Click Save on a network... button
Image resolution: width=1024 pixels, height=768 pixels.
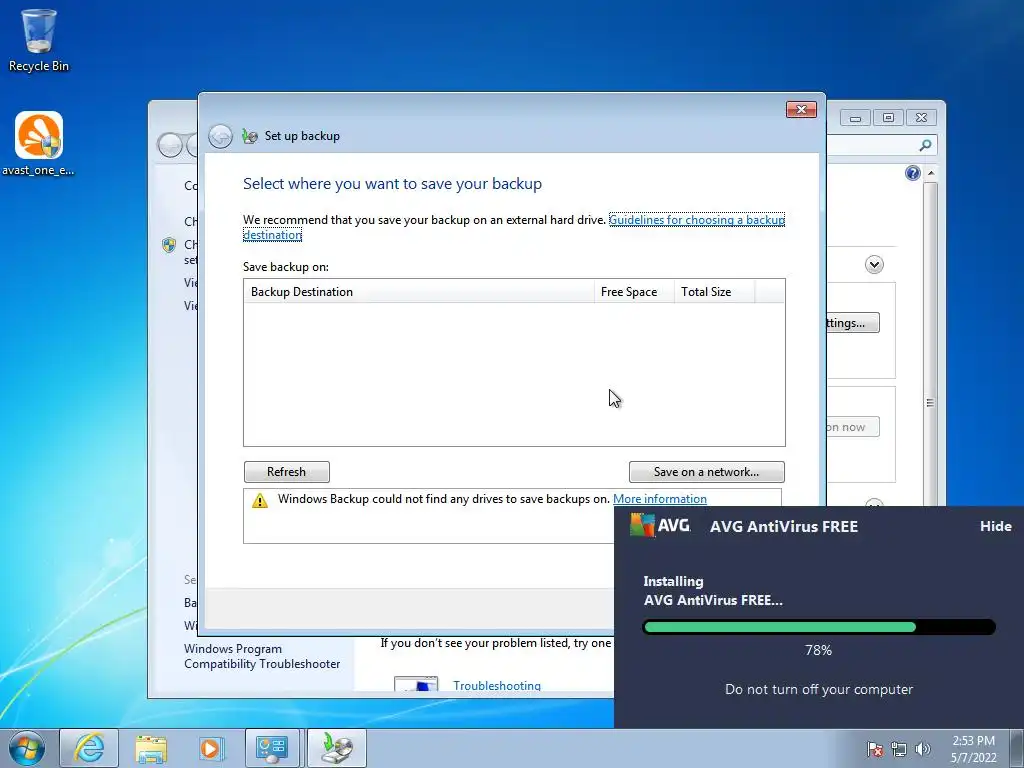(x=707, y=472)
